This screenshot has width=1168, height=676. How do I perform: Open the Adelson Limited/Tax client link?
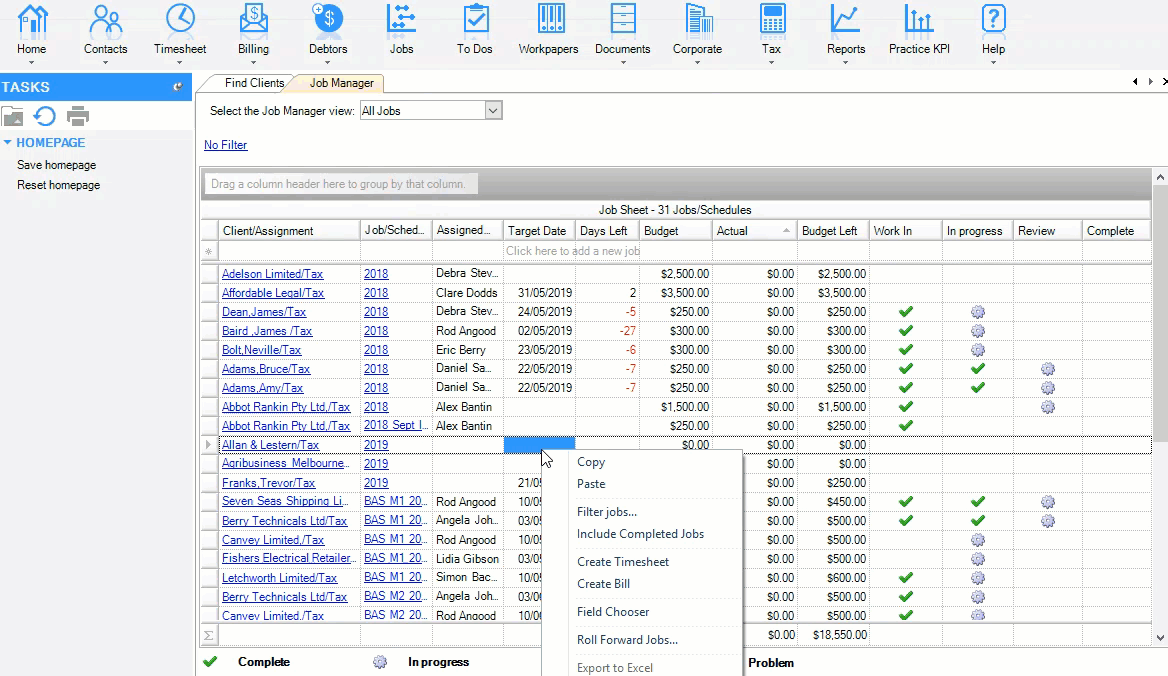click(272, 274)
